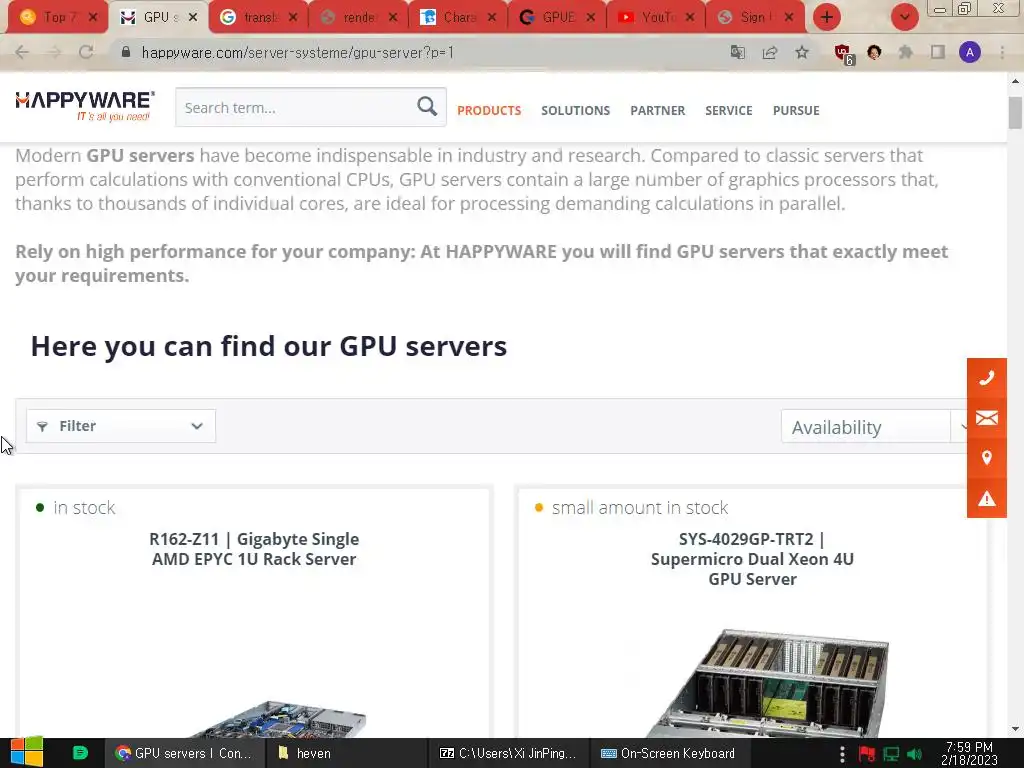
Task: Open heven folder taskbar button
Action: 346,753
